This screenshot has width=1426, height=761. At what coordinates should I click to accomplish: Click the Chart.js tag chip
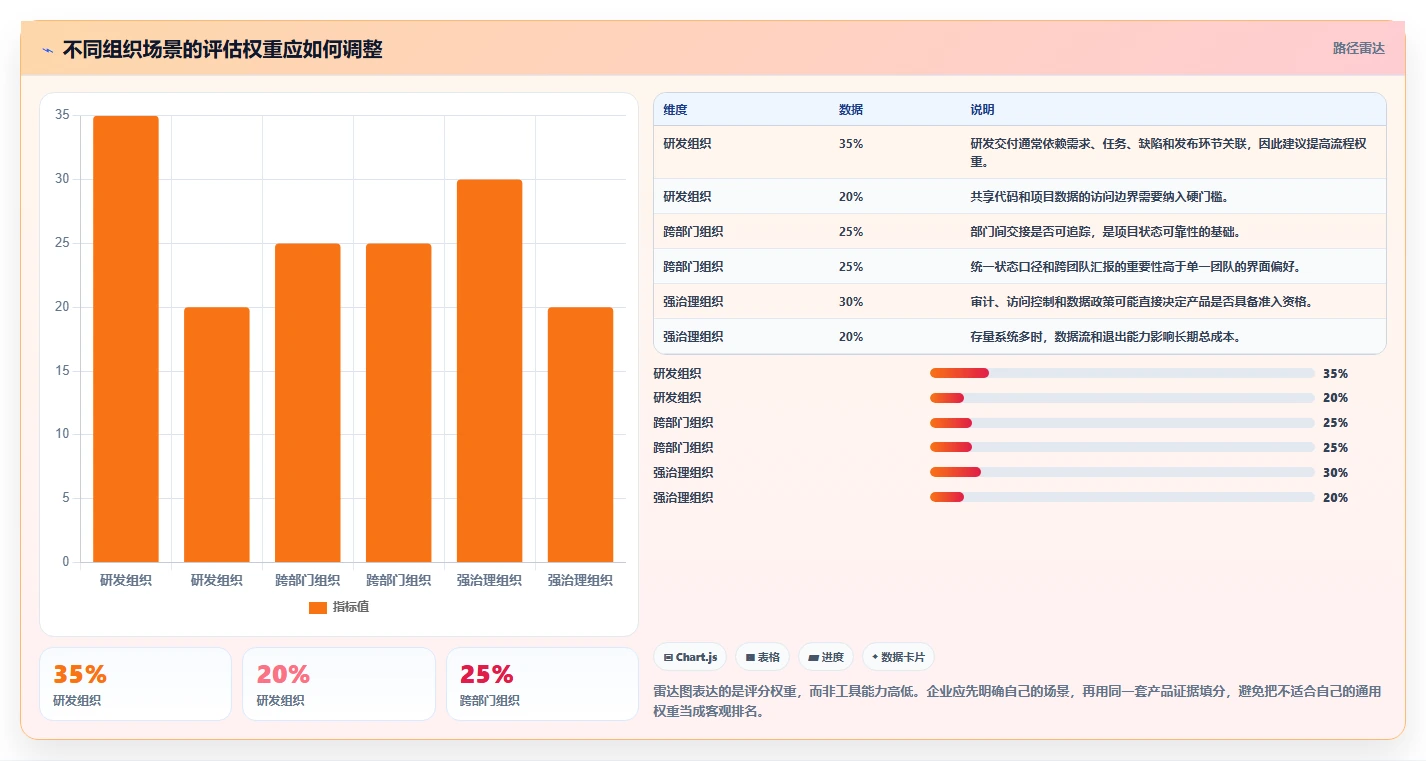690,657
